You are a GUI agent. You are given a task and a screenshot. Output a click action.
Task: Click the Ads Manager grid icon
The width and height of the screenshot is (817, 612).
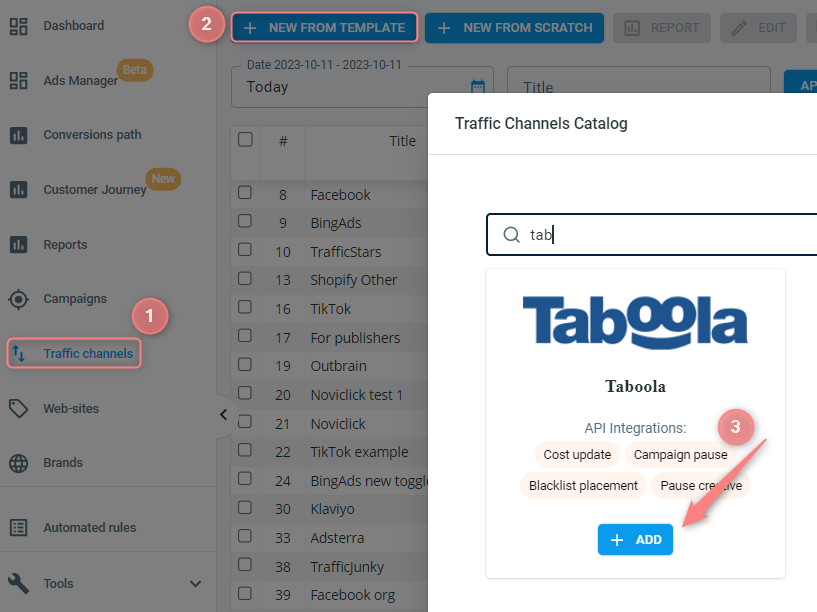[19, 81]
